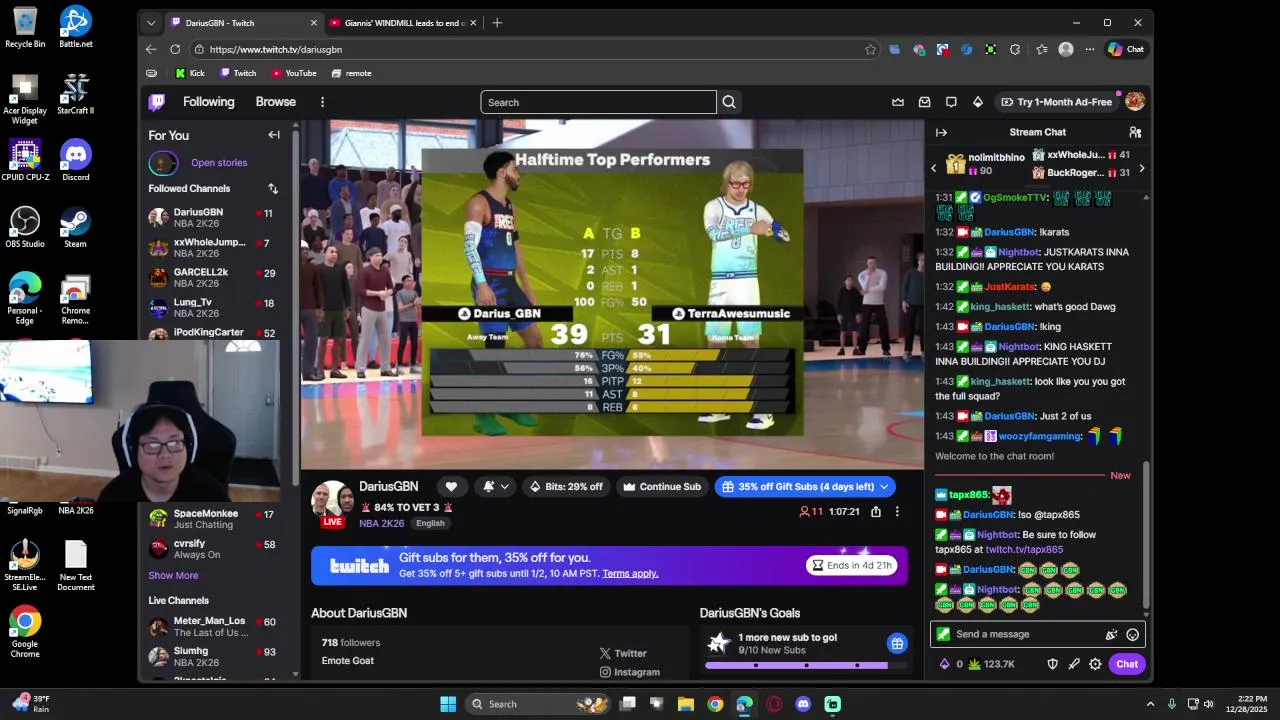1280x720 pixels.
Task: Open Twitch top nav more dots menu
Action: [x=322, y=102]
